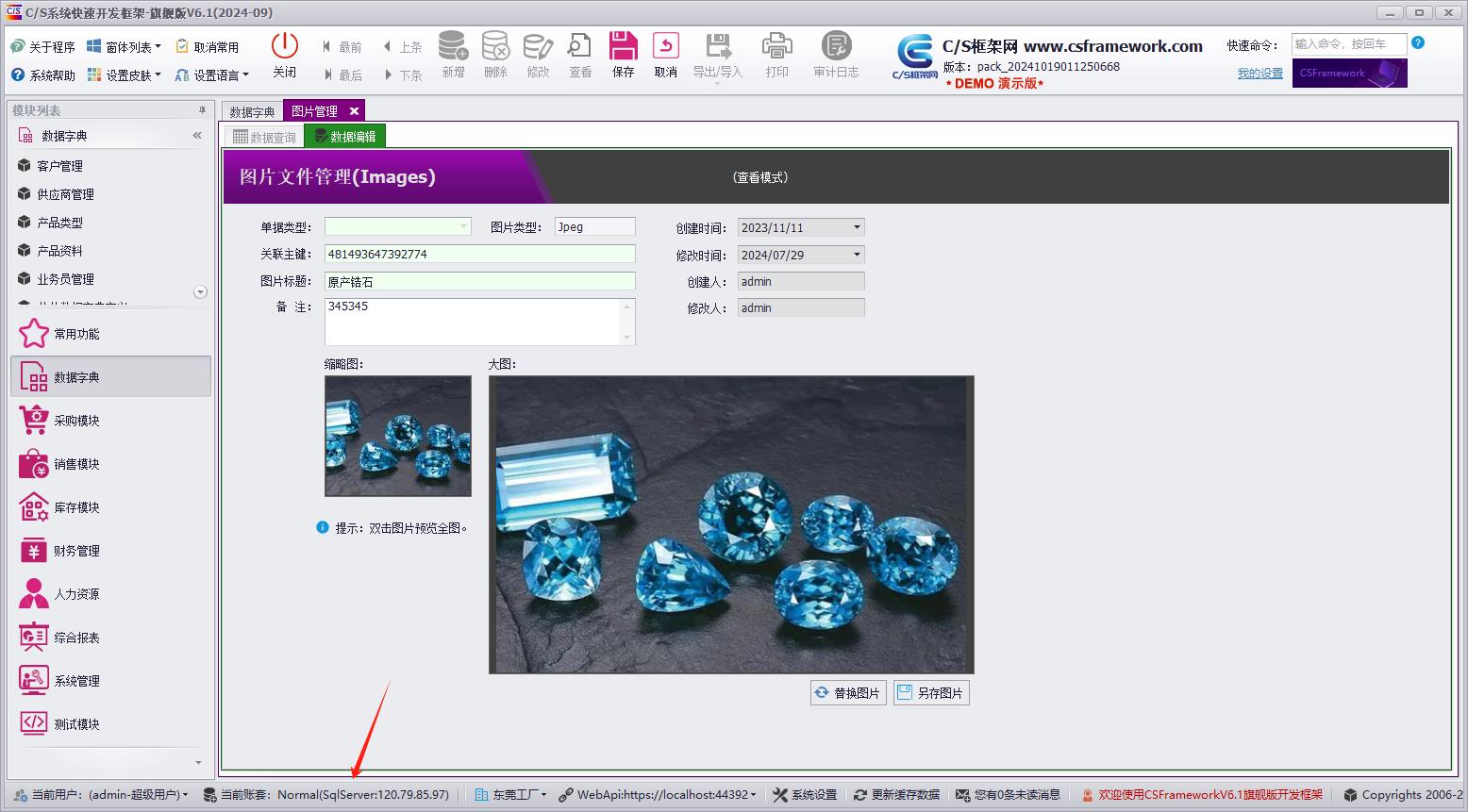
Task: Click the gemstone thumbnail preview image
Action: [x=398, y=436]
